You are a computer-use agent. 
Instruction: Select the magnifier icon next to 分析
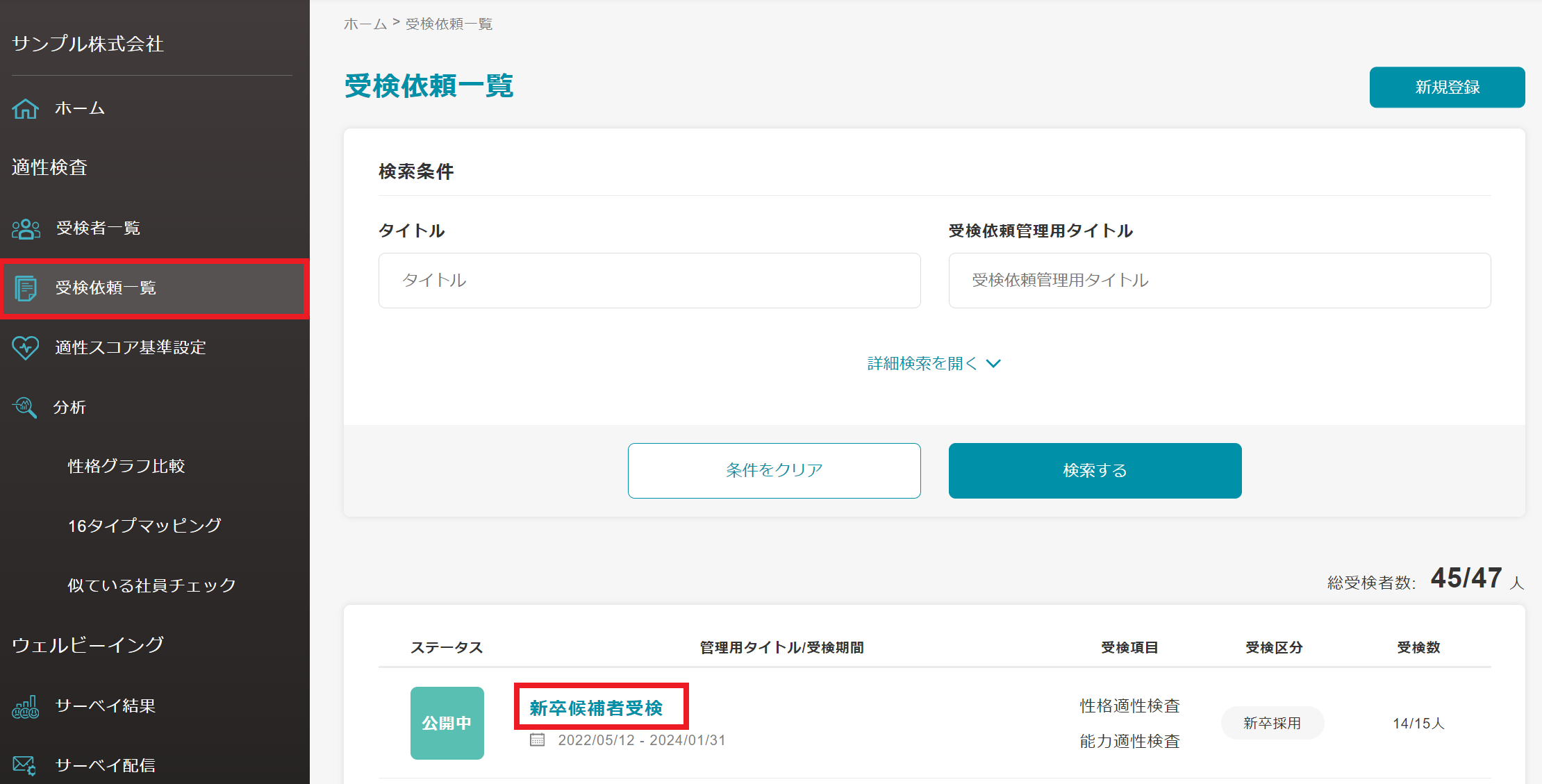pyautogui.click(x=25, y=408)
